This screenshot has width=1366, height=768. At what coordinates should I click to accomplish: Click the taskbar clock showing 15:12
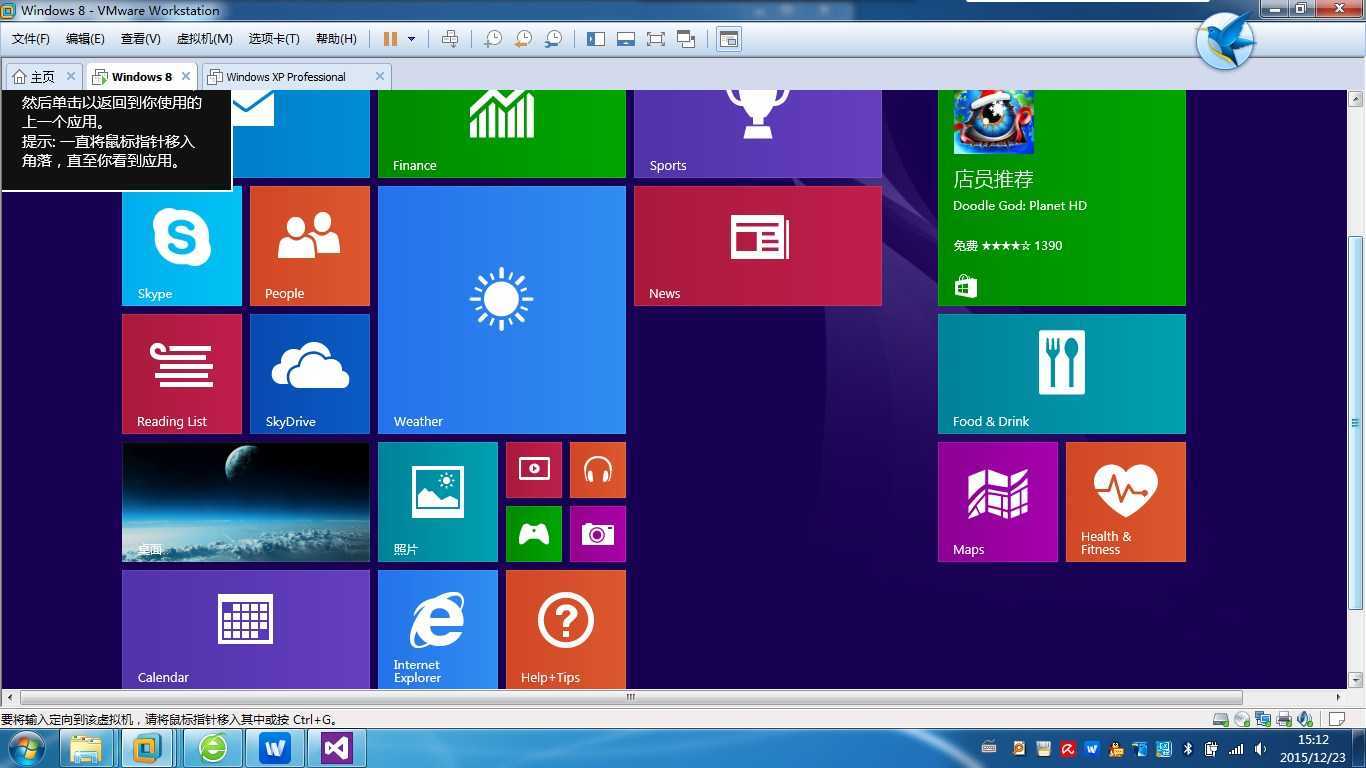coord(1313,749)
